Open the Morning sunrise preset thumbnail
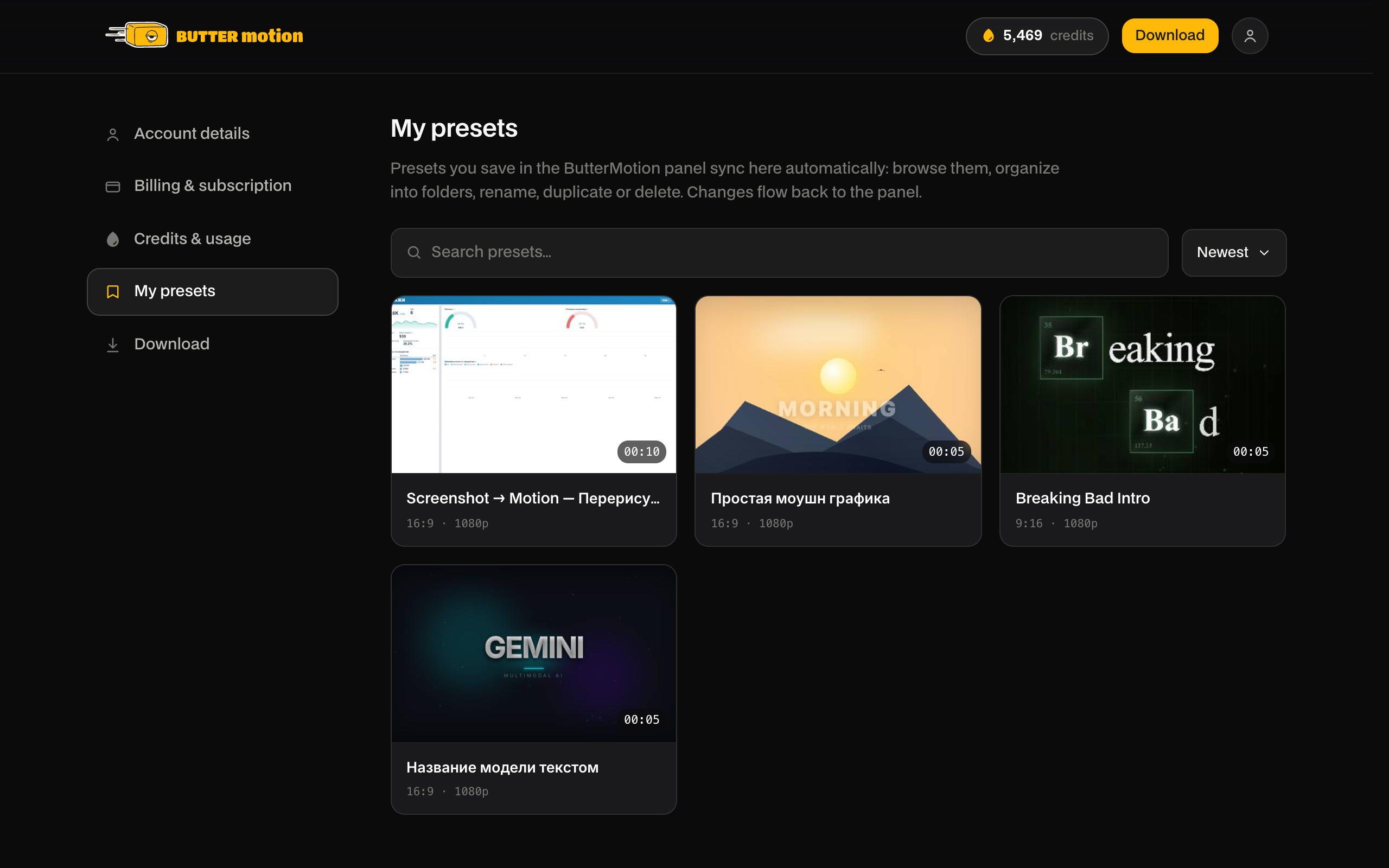 coord(838,385)
